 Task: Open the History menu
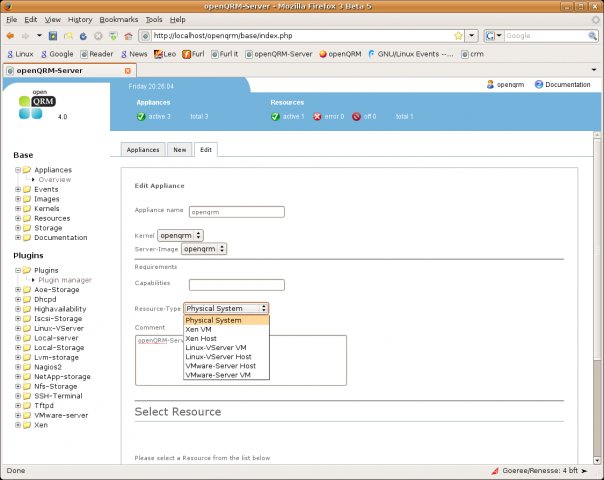point(80,20)
